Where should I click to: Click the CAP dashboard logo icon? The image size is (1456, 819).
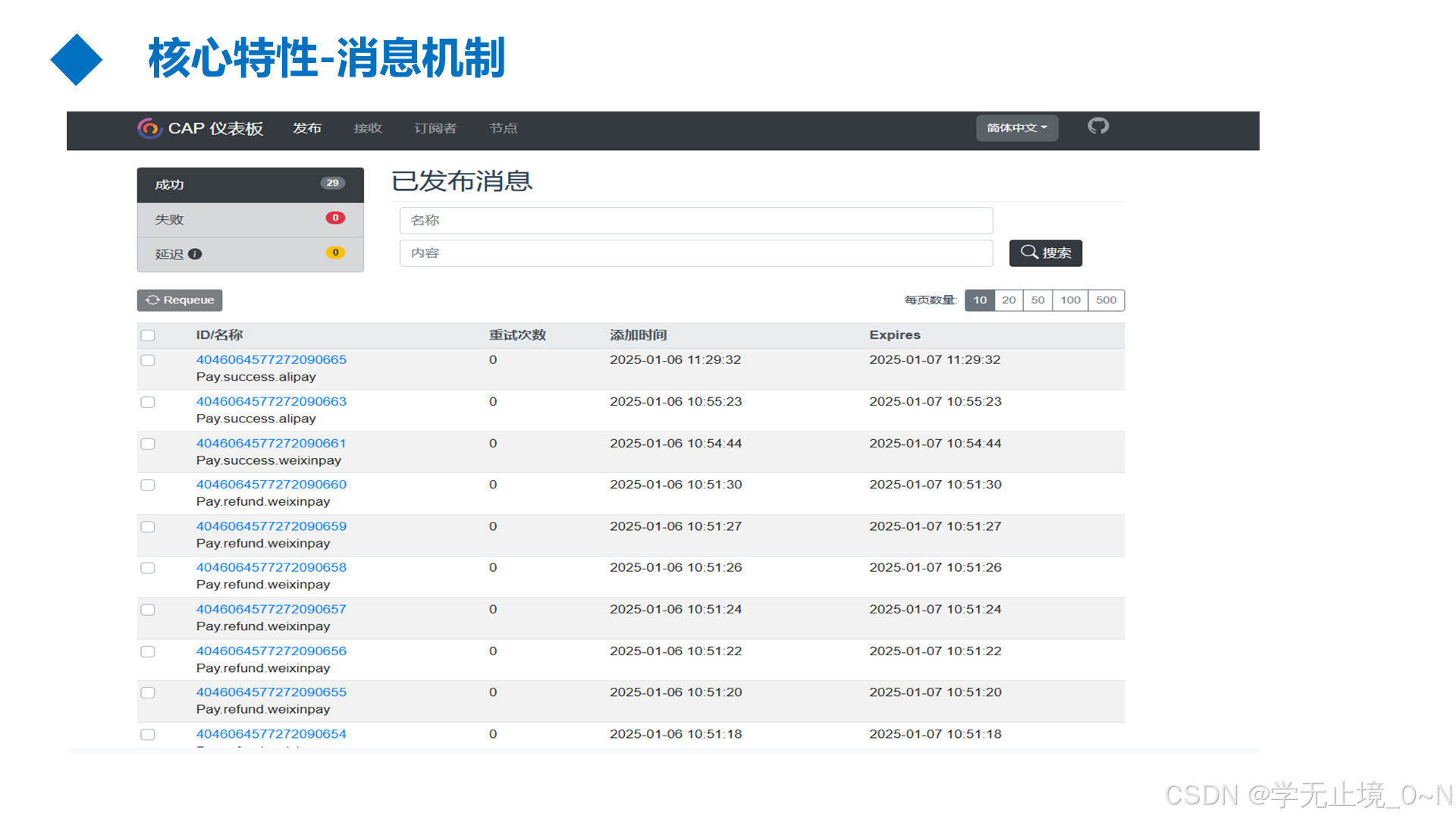coord(149,129)
